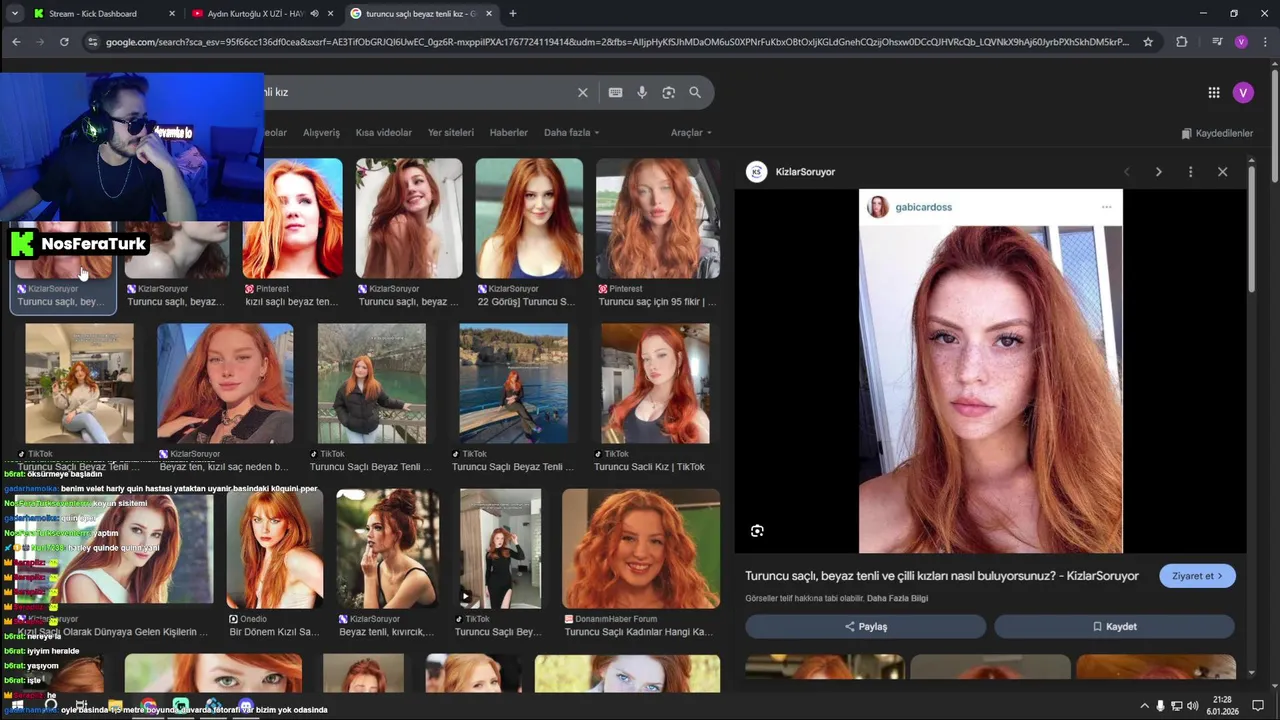Screen dimensions: 1280x720
Task: Click the 'Ziyaret et' visit button
Action: tap(1197, 576)
